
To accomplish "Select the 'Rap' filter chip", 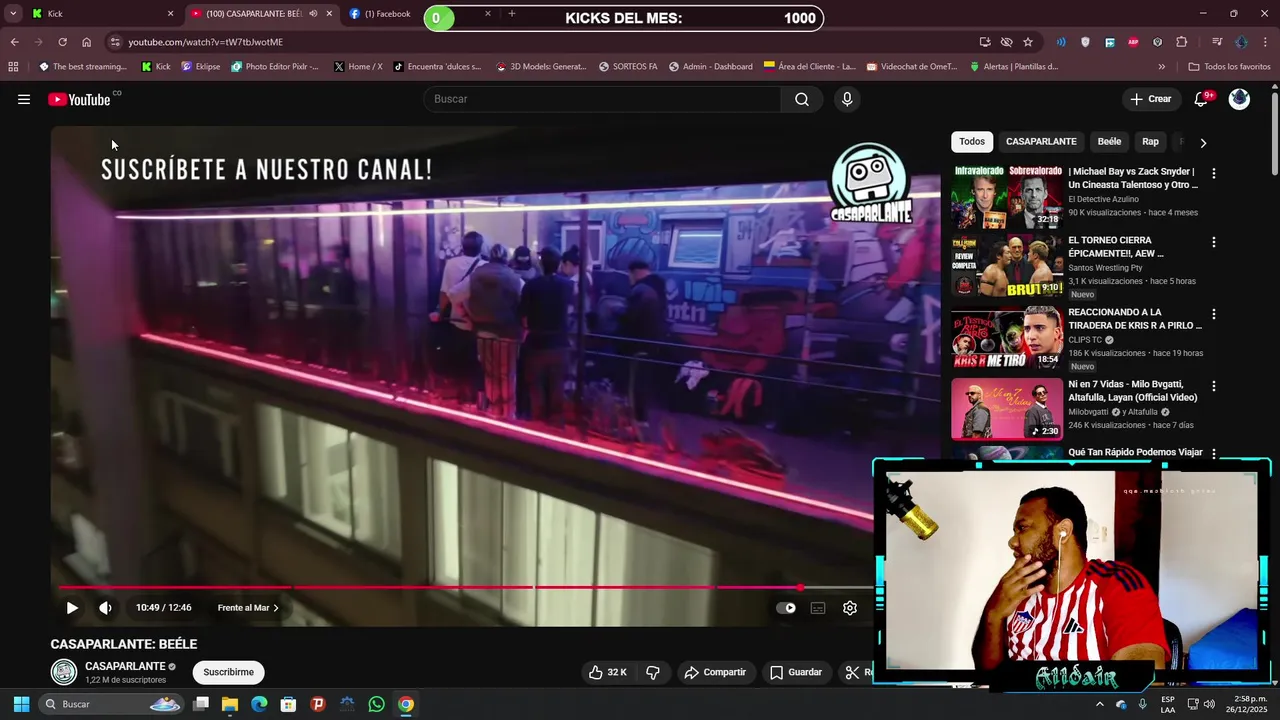I will (x=1150, y=142).
